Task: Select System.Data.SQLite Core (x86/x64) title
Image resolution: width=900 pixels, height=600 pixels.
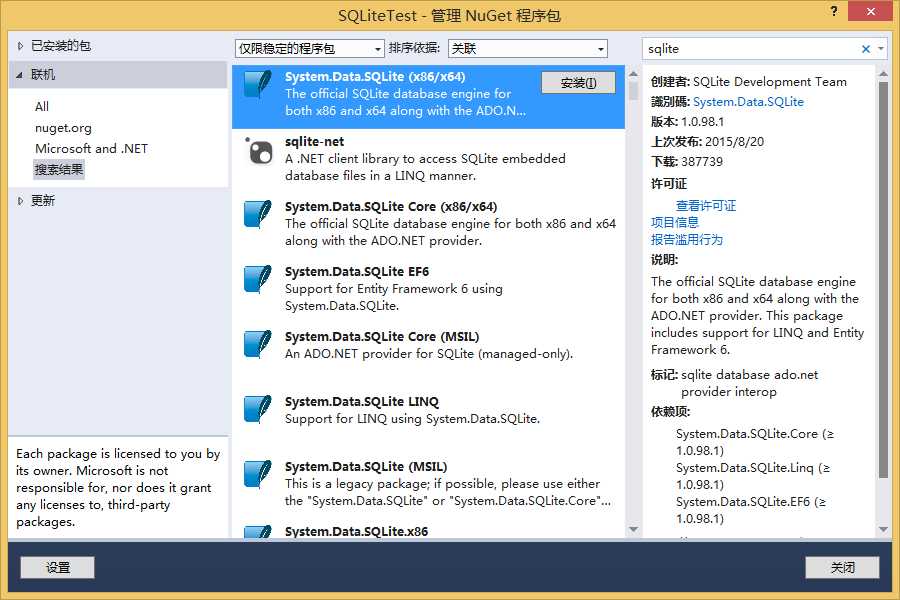Action: pyautogui.click(x=391, y=207)
